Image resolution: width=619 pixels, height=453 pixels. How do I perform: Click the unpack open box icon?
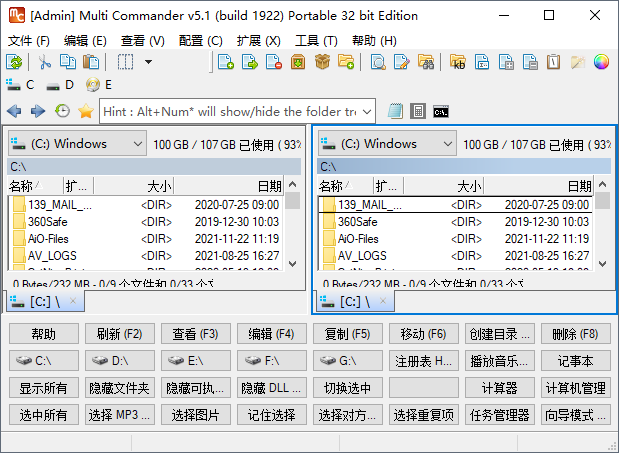[x=322, y=62]
